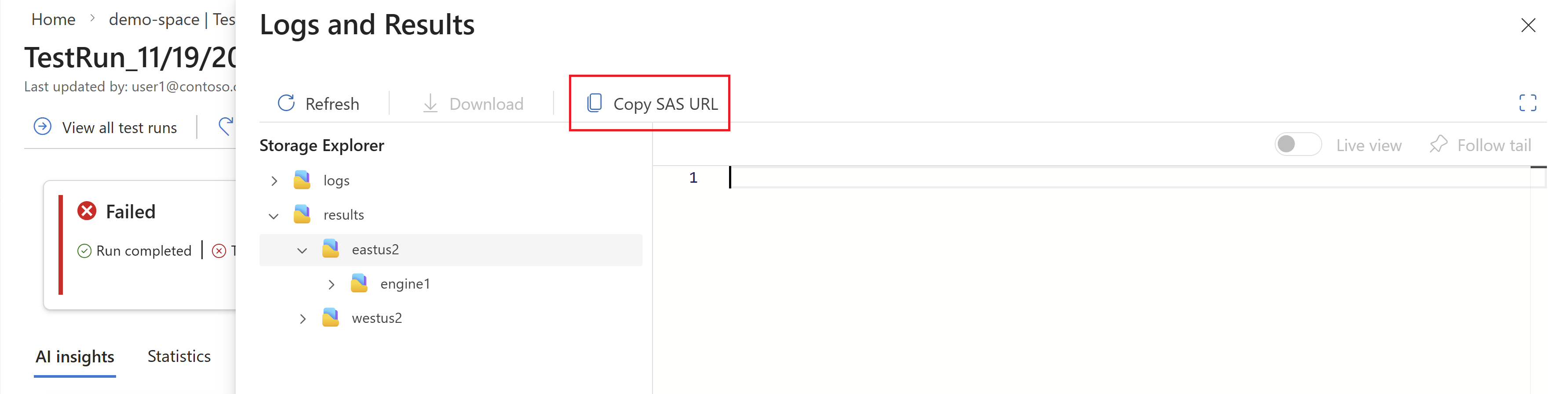The width and height of the screenshot is (1568, 394).
Task: Expand the engine1 folder chevron
Action: [331, 284]
